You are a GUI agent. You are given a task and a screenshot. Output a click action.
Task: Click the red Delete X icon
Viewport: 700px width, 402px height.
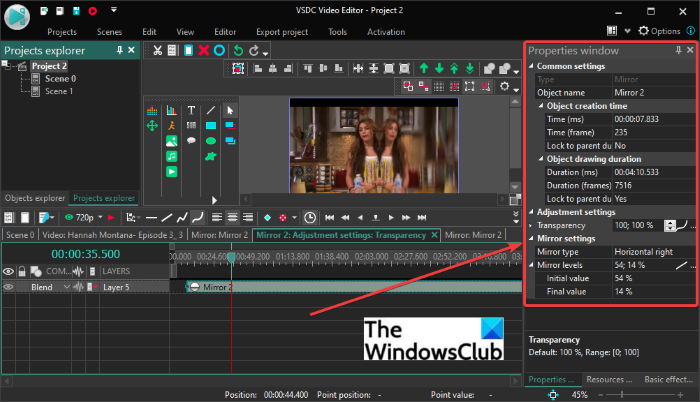coord(204,50)
